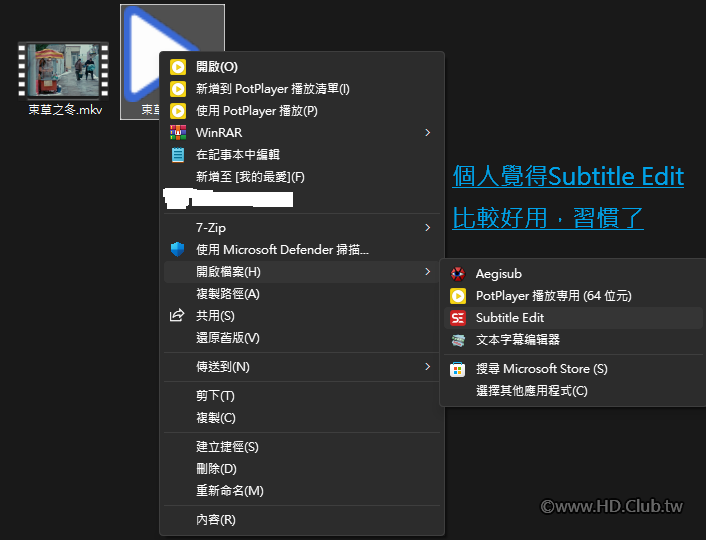Open file with Aegisub
The height and width of the screenshot is (540, 706).
tap(573, 273)
